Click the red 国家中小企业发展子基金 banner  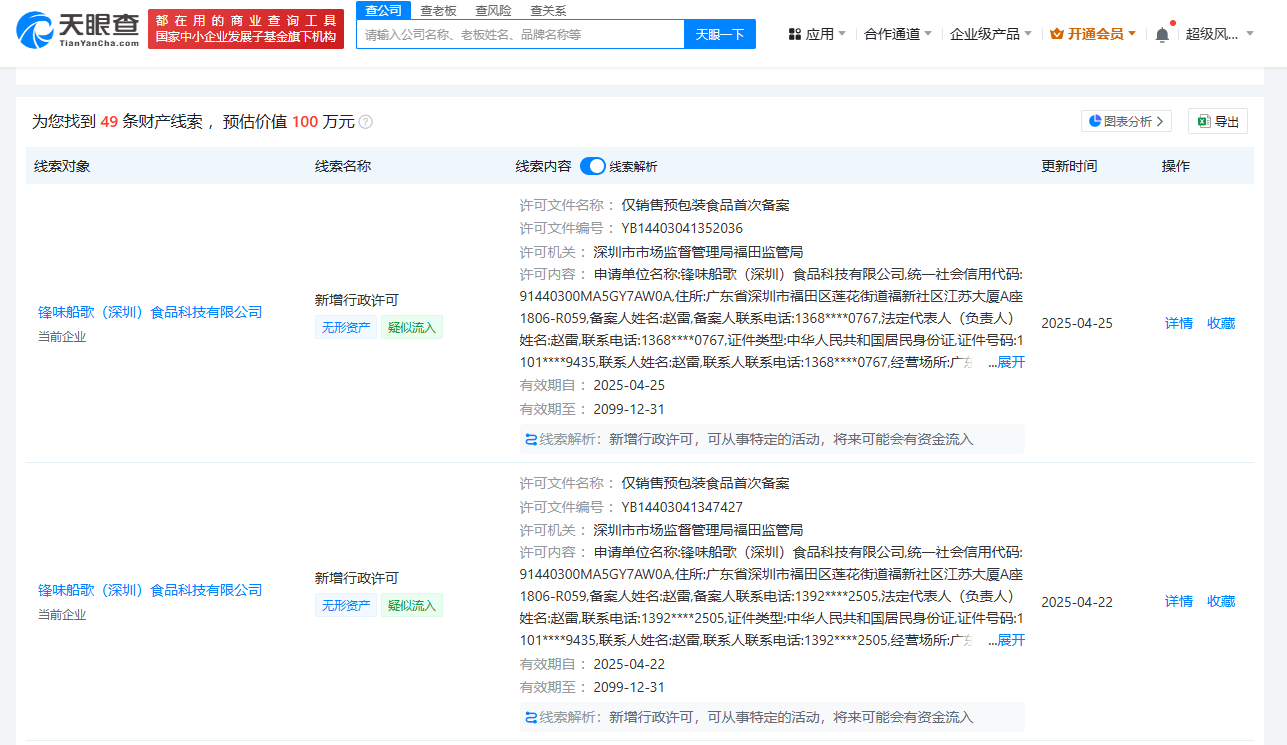pos(246,29)
